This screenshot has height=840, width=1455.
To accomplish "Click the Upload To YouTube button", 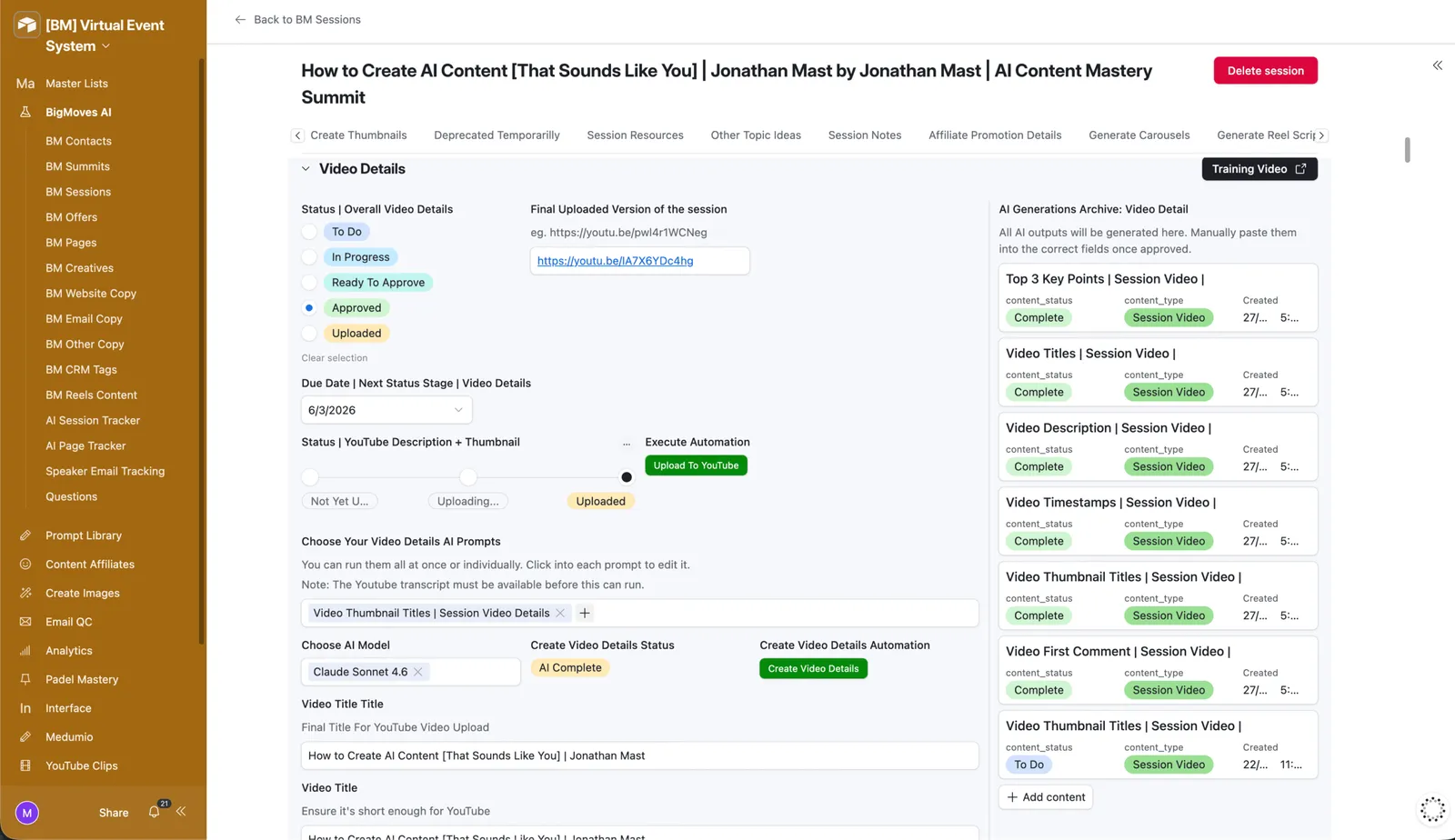I will 696,465.
